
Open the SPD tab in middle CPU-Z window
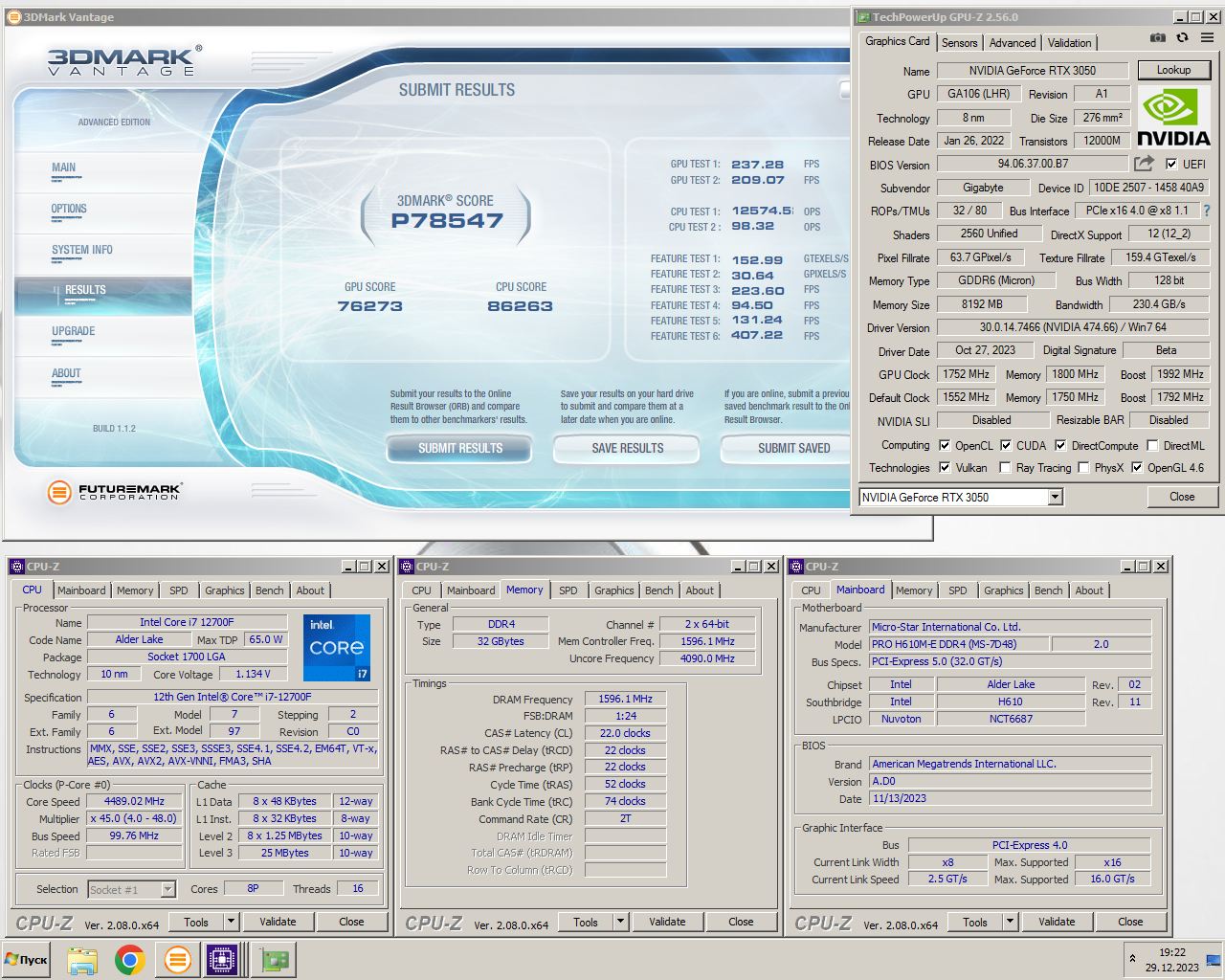(568, 590)
